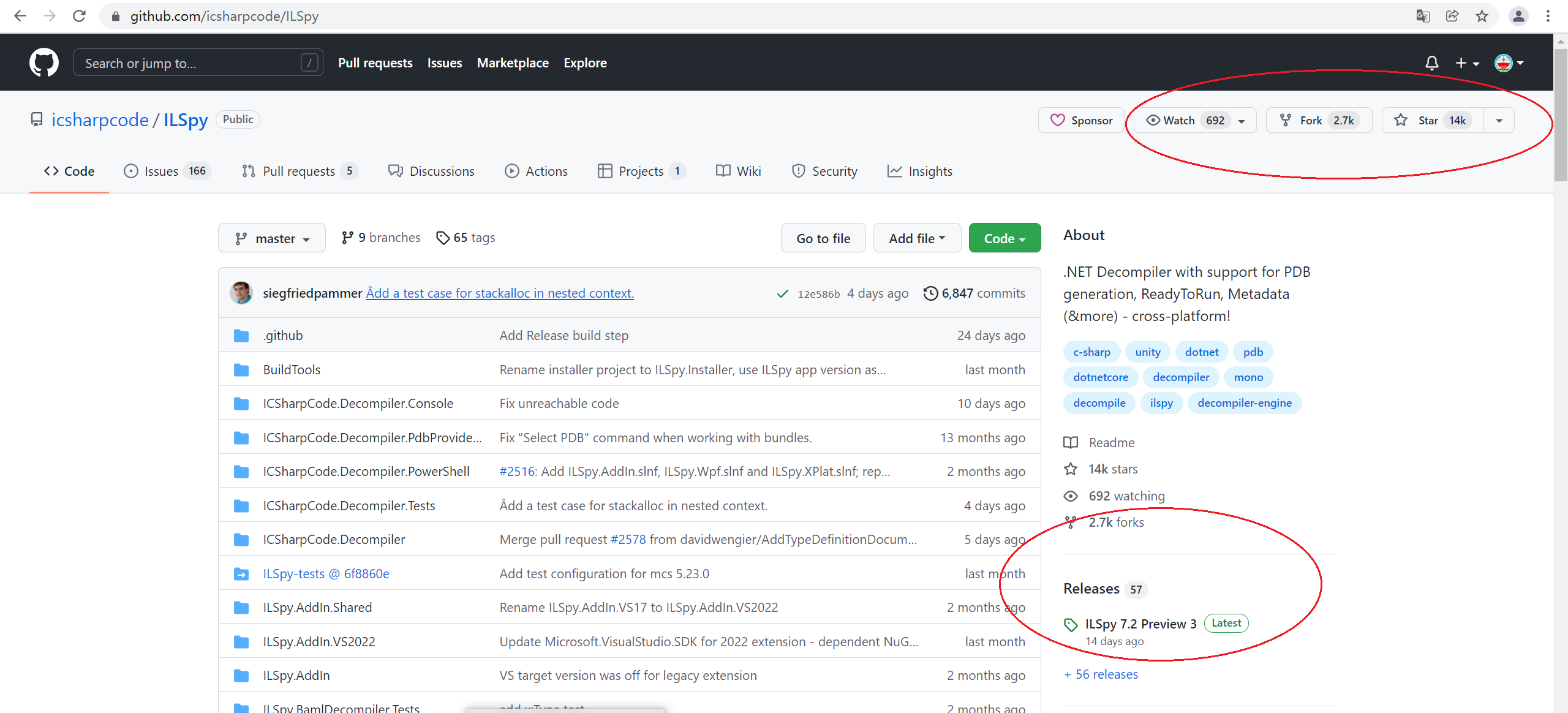
Task: Open the Readme link in About
Action: tap(1099, 442)
